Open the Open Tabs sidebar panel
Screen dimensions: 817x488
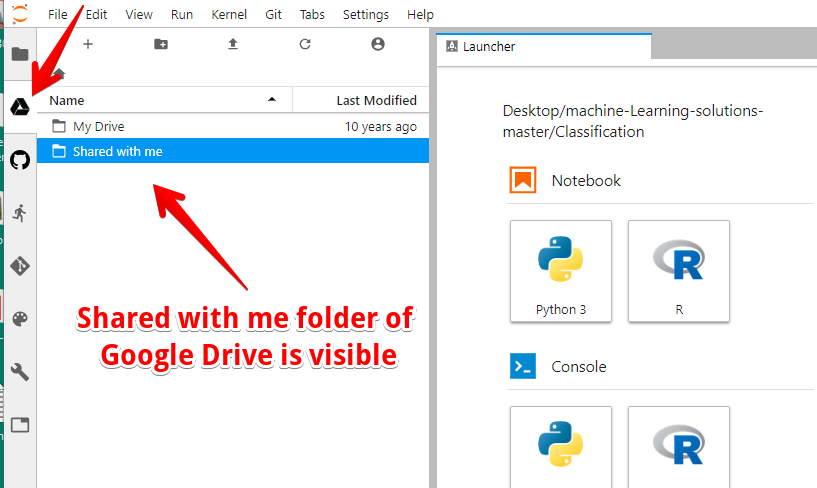point(20,425)
